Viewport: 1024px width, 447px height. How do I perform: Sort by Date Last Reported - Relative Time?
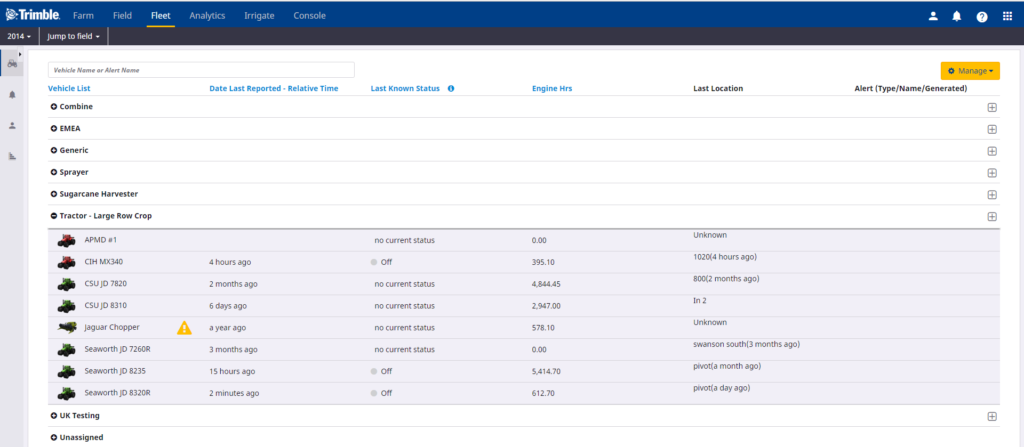pyautogui.click(x=274, y=88)
